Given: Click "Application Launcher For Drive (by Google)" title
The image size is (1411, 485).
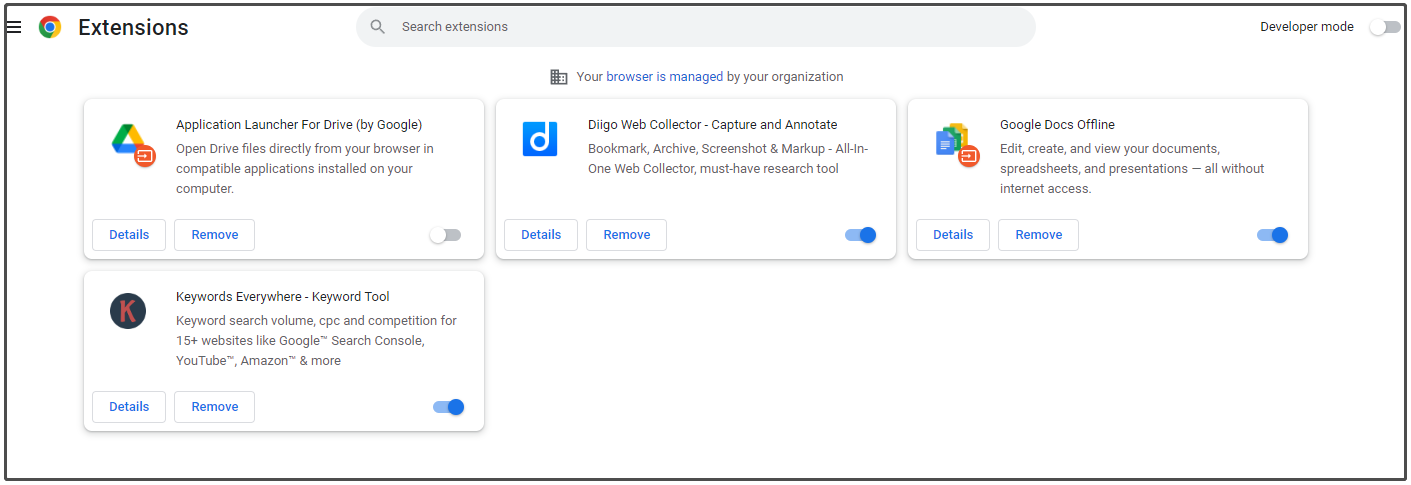Looking at the screenshot, I should tap(299, 125).
